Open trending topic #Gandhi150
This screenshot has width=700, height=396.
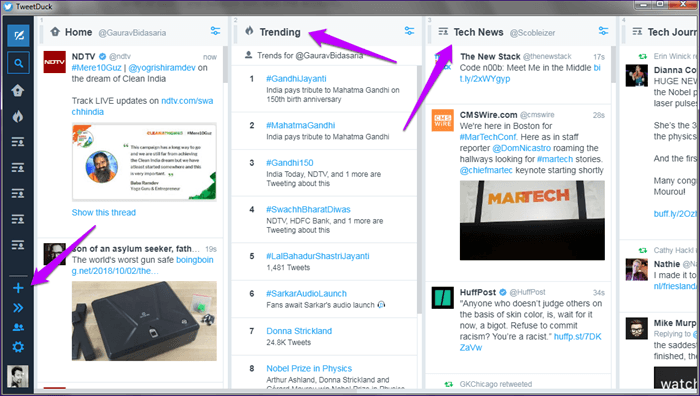tap(290, 163)
